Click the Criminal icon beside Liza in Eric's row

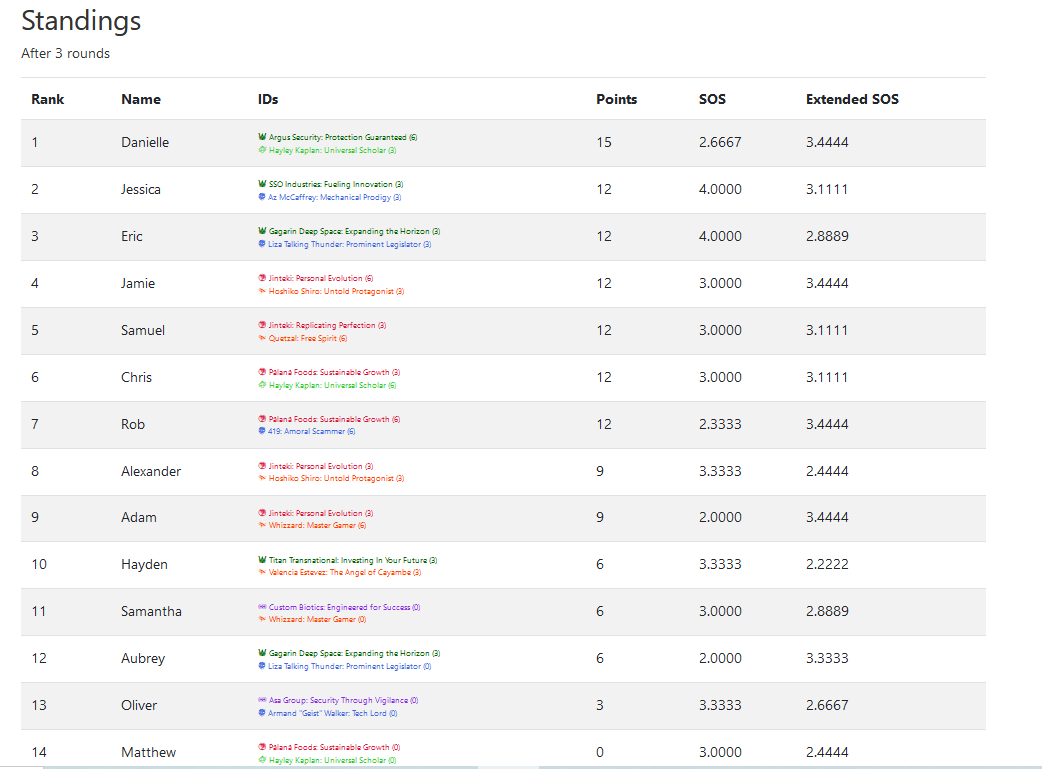(x=262, y=244)
